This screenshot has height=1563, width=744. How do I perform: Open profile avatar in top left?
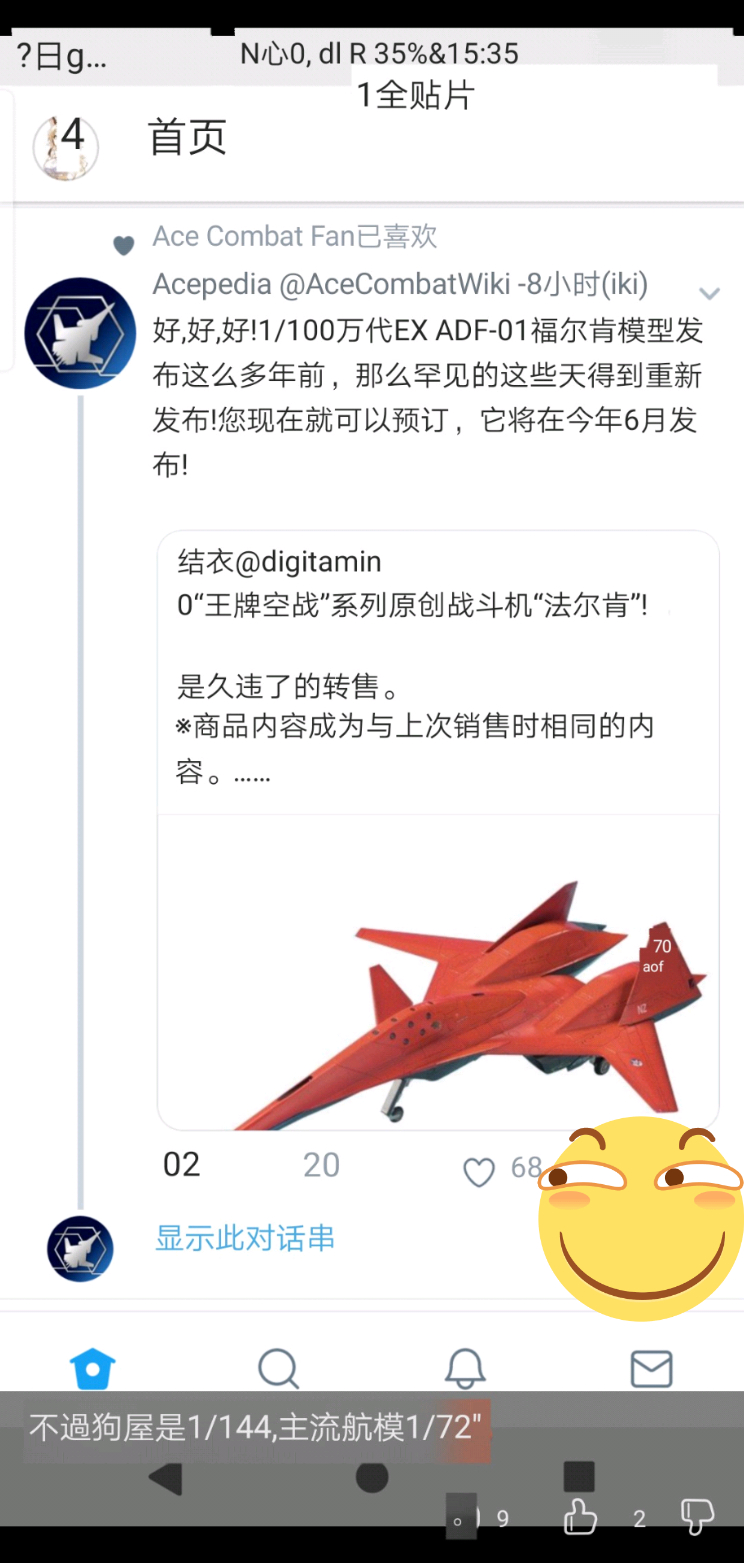click(x=66, y=147)
